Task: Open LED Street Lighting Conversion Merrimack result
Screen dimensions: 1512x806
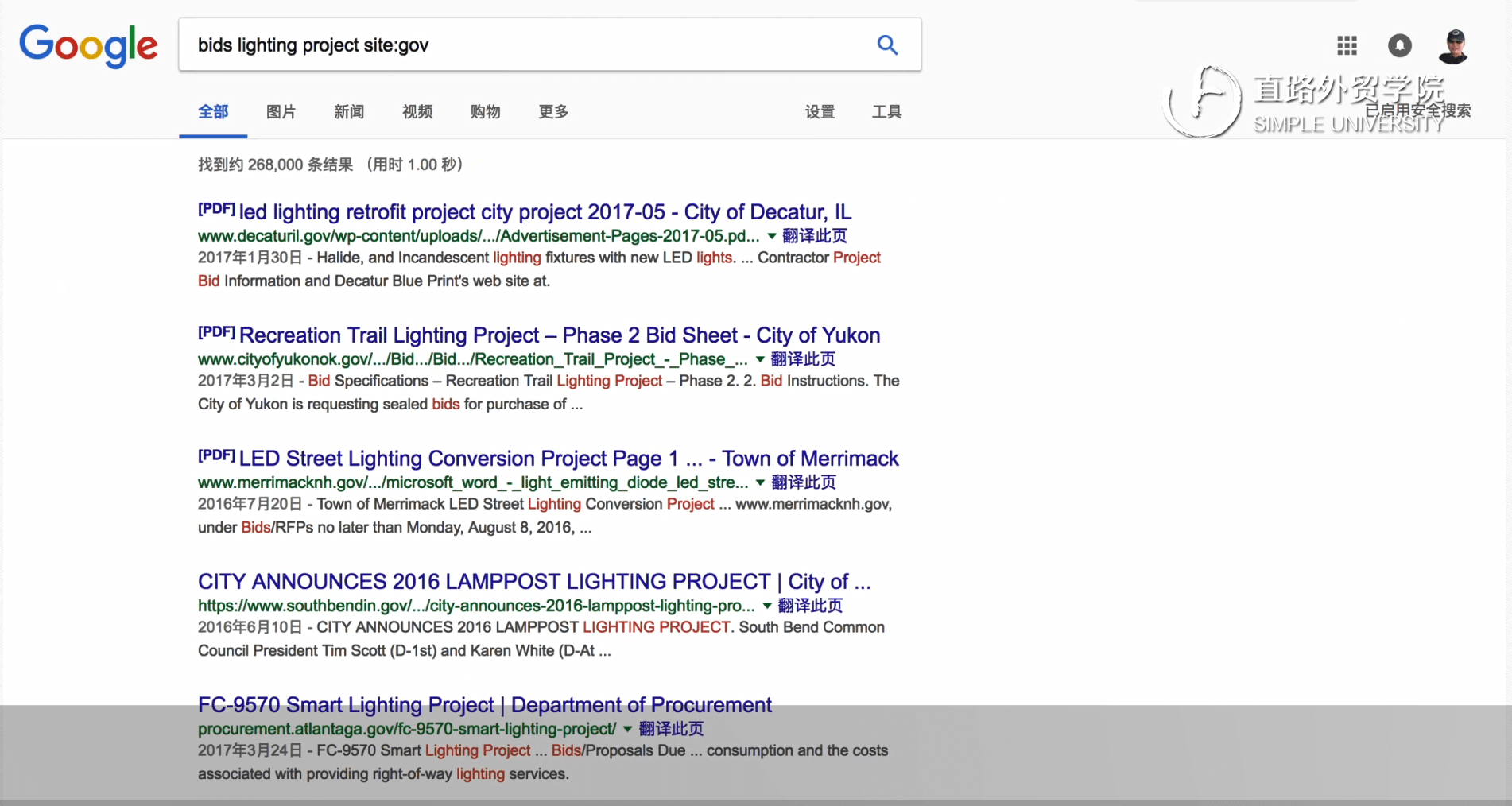Action: 569,459
